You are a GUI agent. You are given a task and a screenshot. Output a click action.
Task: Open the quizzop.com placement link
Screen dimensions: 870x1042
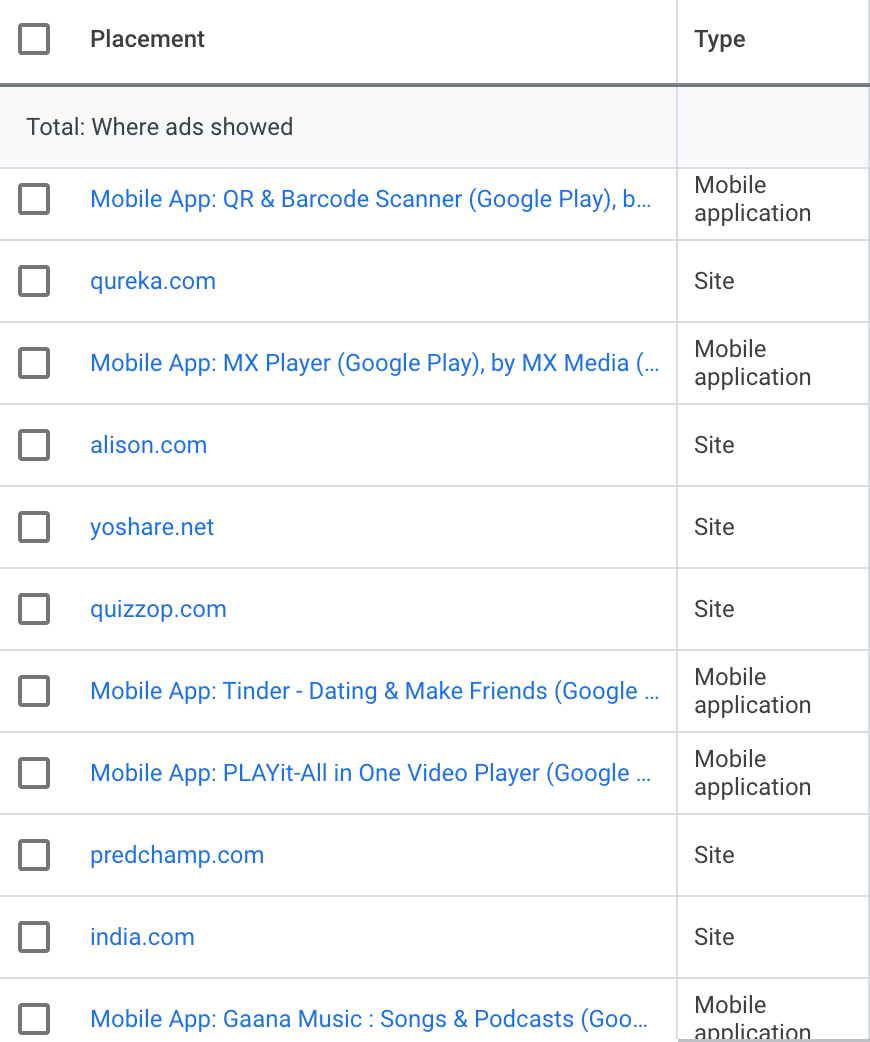[158, 609]
